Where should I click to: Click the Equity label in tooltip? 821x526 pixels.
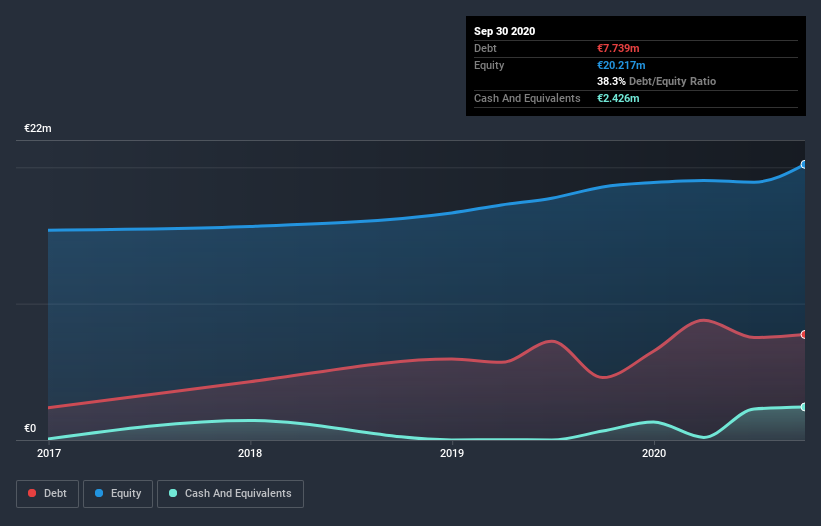pyautogui.click(x=489, y=65)
